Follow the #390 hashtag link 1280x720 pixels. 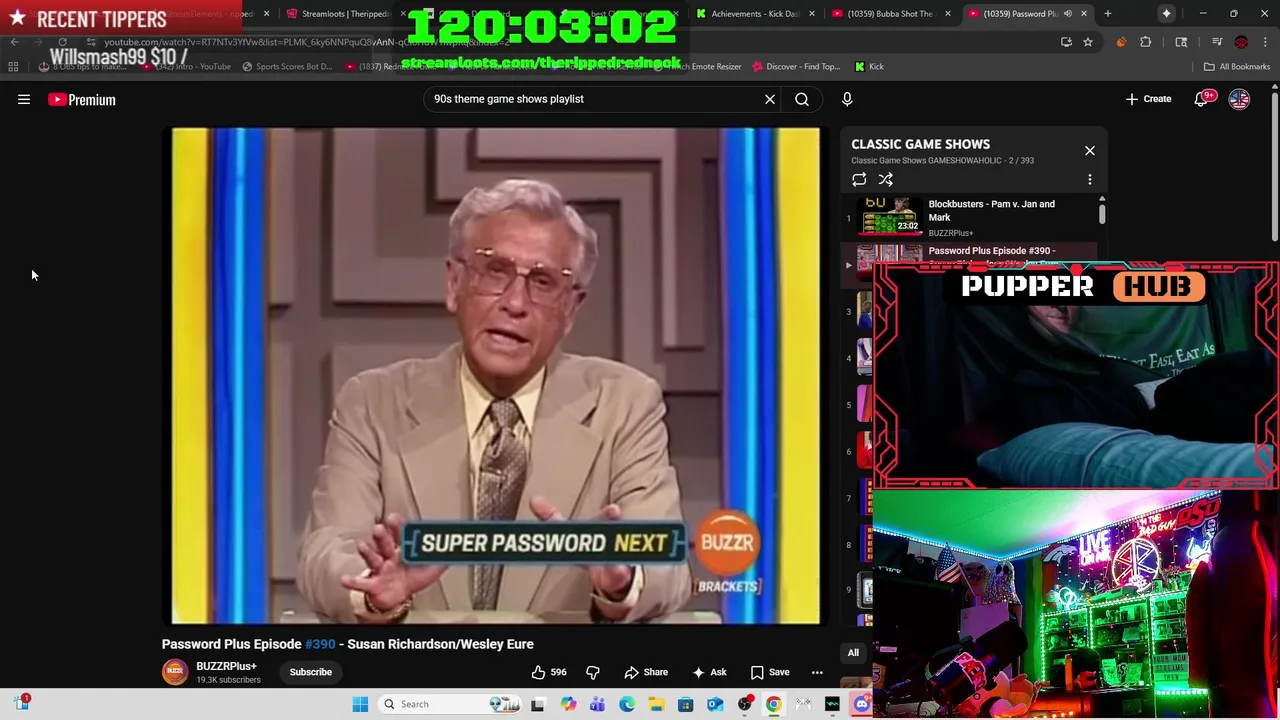(320, 644)
